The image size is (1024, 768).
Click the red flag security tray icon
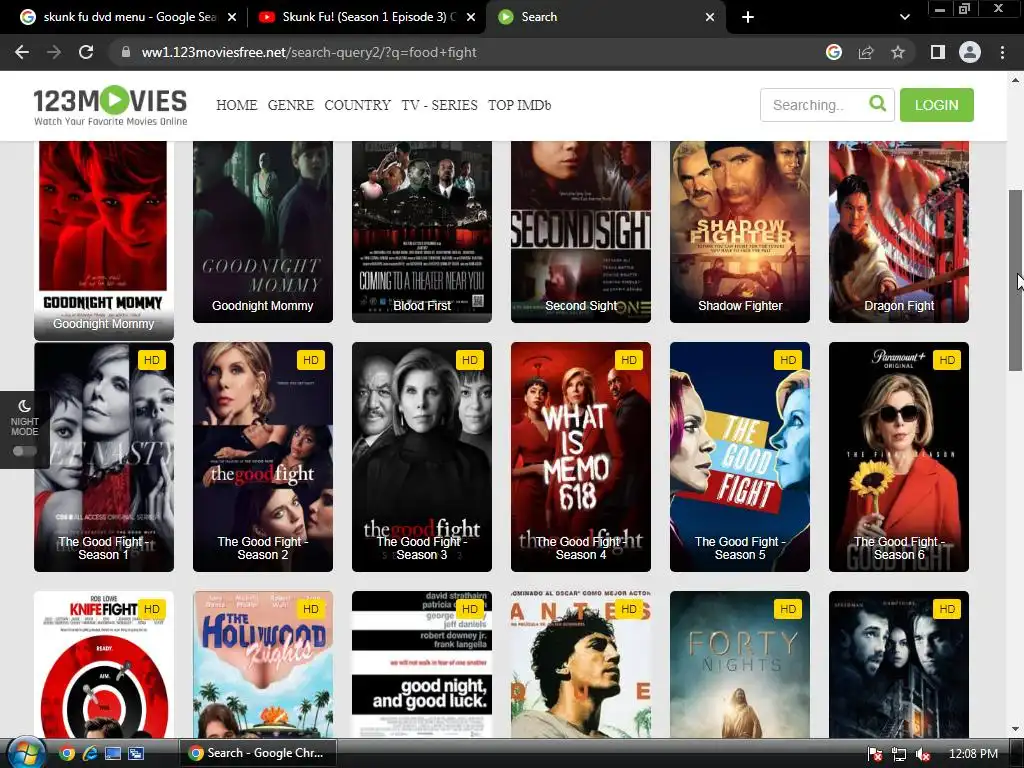875,754
